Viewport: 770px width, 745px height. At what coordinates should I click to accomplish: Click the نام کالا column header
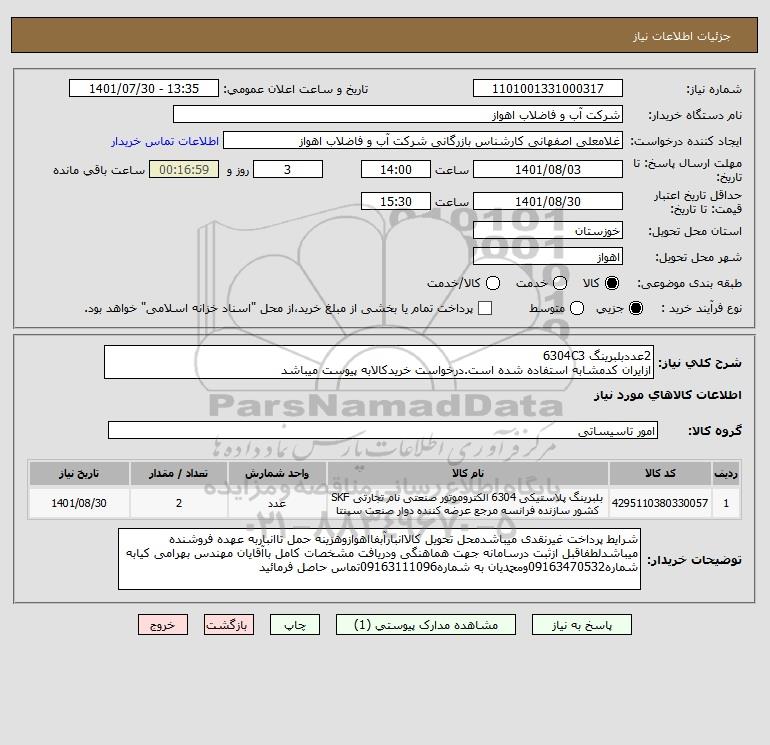coord(468,474)
